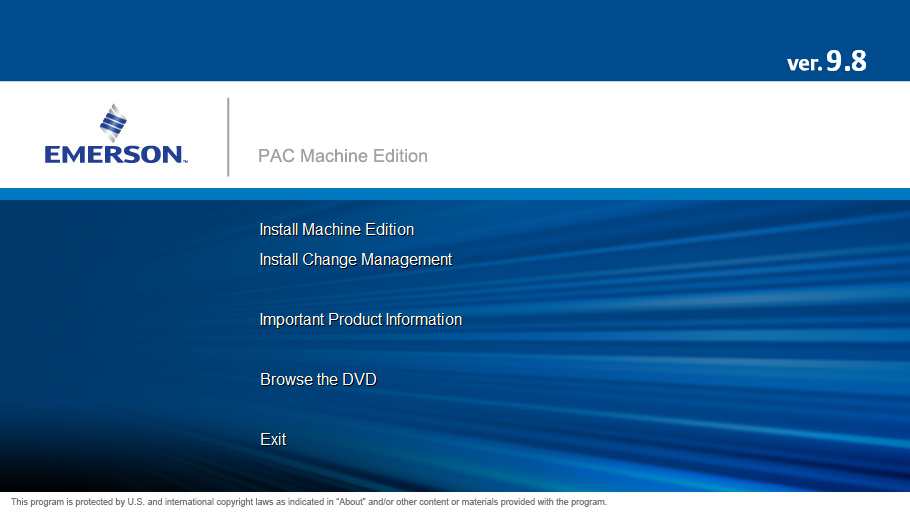This screenshot has height=512, width=910.
Task: Open Important Product Information
Action: [x=360, y=320]
